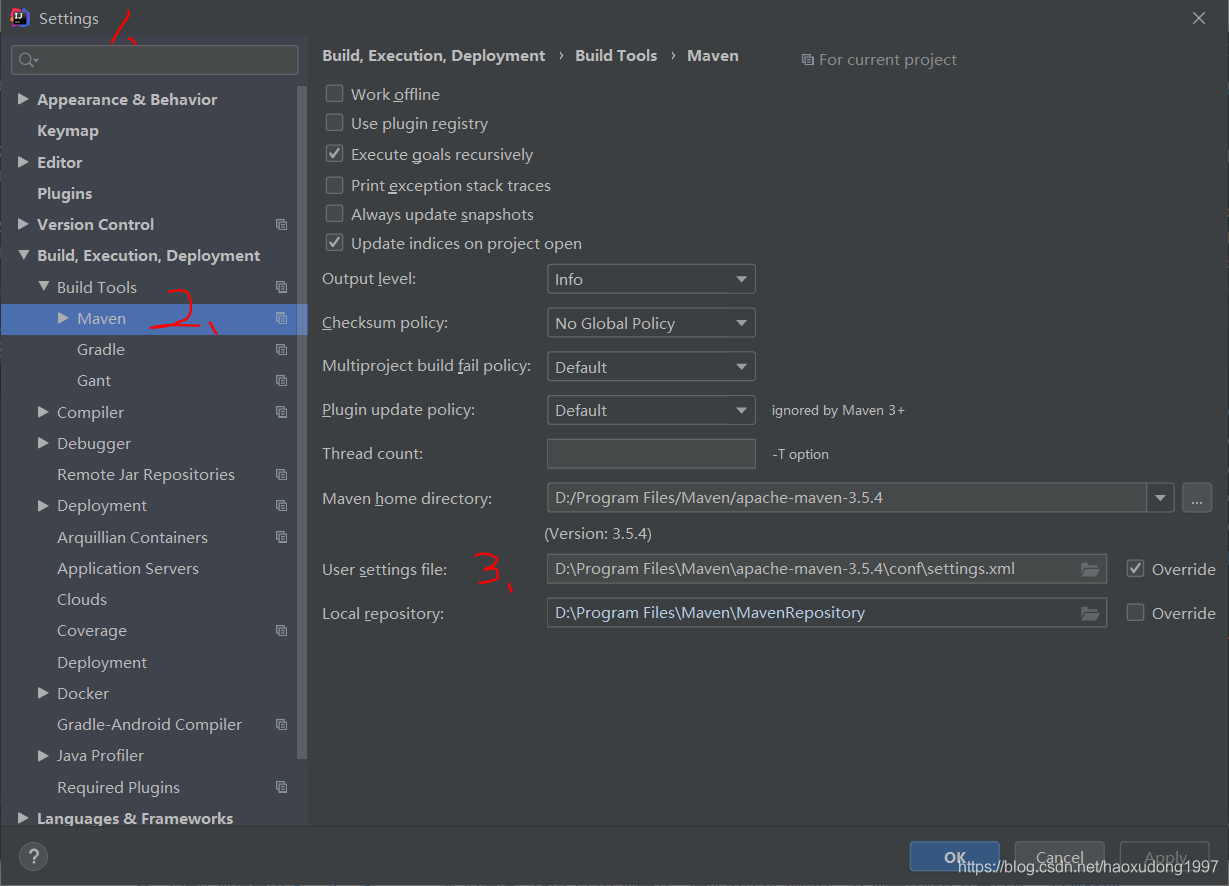Image resolution: width=1229 pixels, height=886 pixels.
Task: Click the Apply button
Action: (1164, 856)
